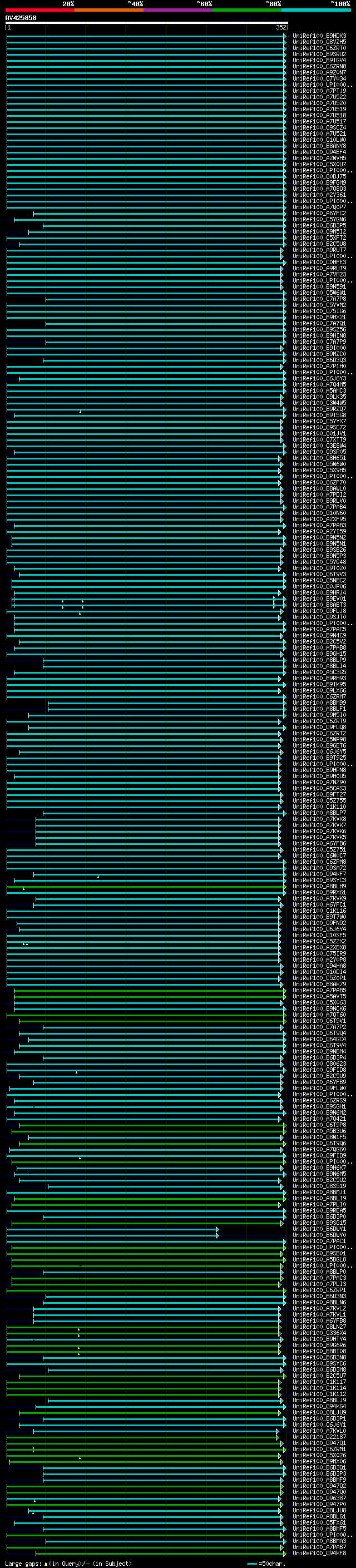This screenshot has width=356, height=1568.
Task: Select hit label UniRef100_A6YFB6
Action: click(319, 844)
